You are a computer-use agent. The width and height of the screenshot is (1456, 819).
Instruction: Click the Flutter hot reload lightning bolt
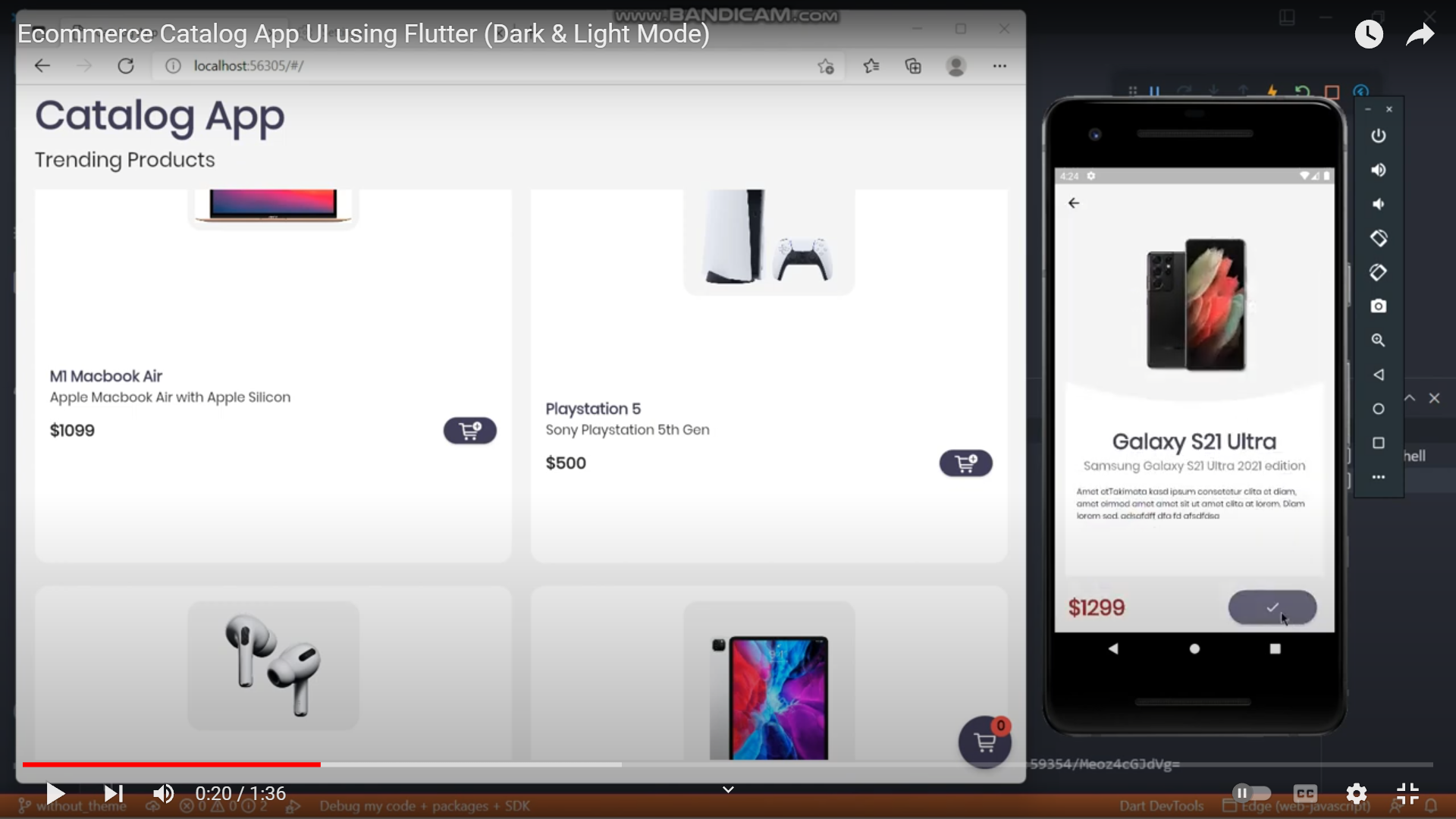pyautogui.click(x=1272, y=92)
